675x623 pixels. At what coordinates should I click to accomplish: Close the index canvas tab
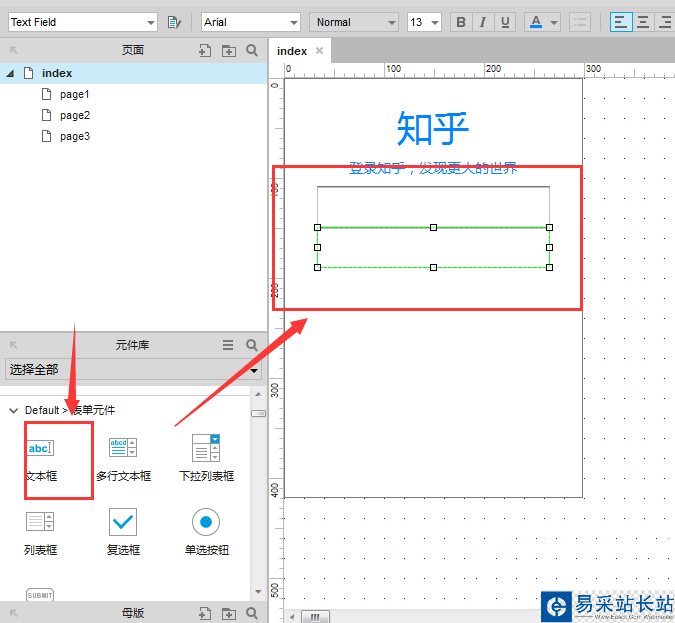point(319,51)
